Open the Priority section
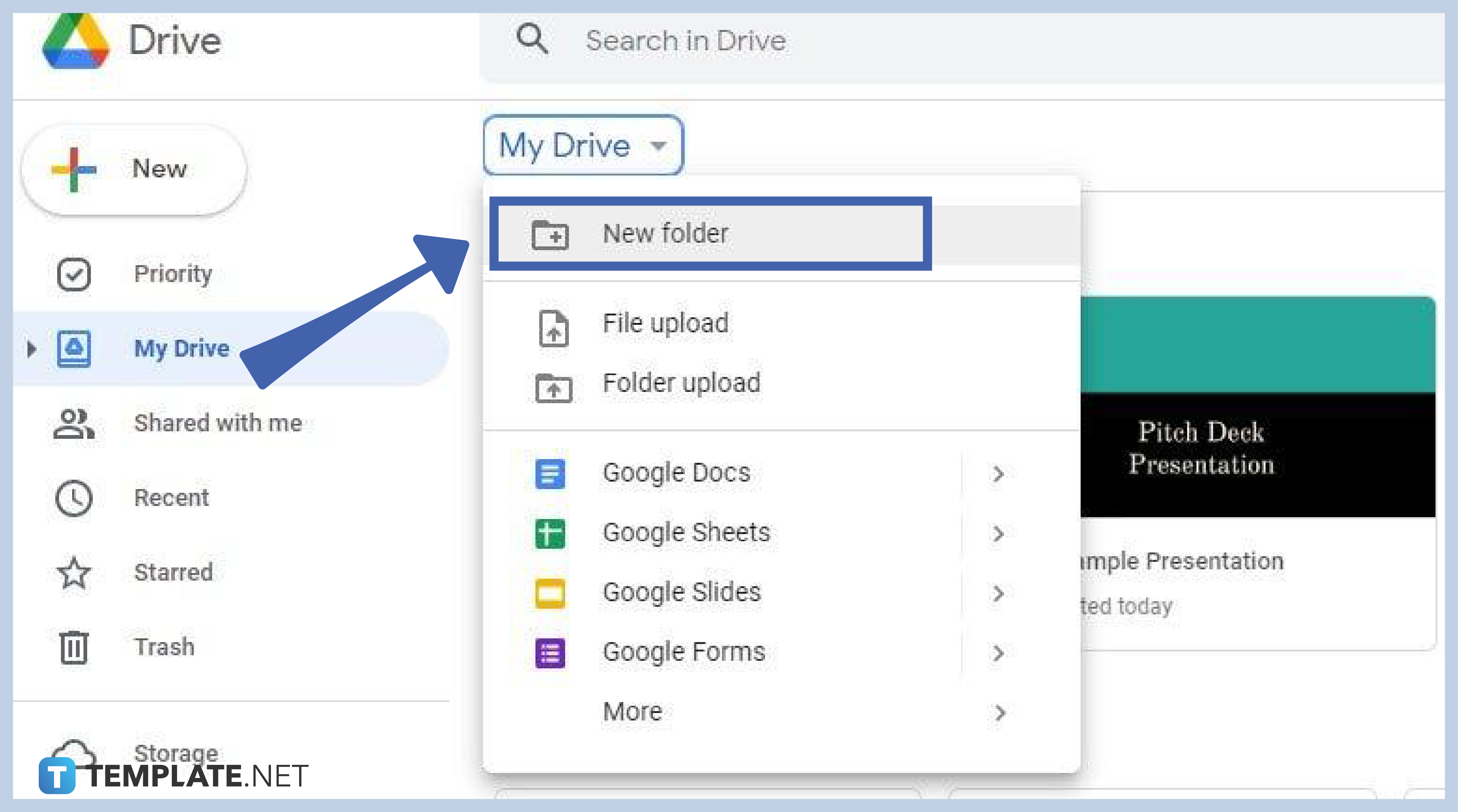The height and width of the screenshot is (812, 1458). [173, 274]
